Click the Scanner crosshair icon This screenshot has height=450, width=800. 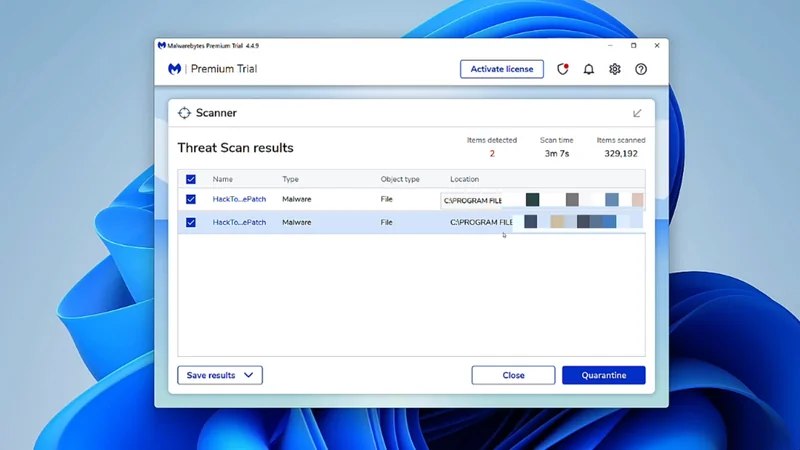click(184, 113)
